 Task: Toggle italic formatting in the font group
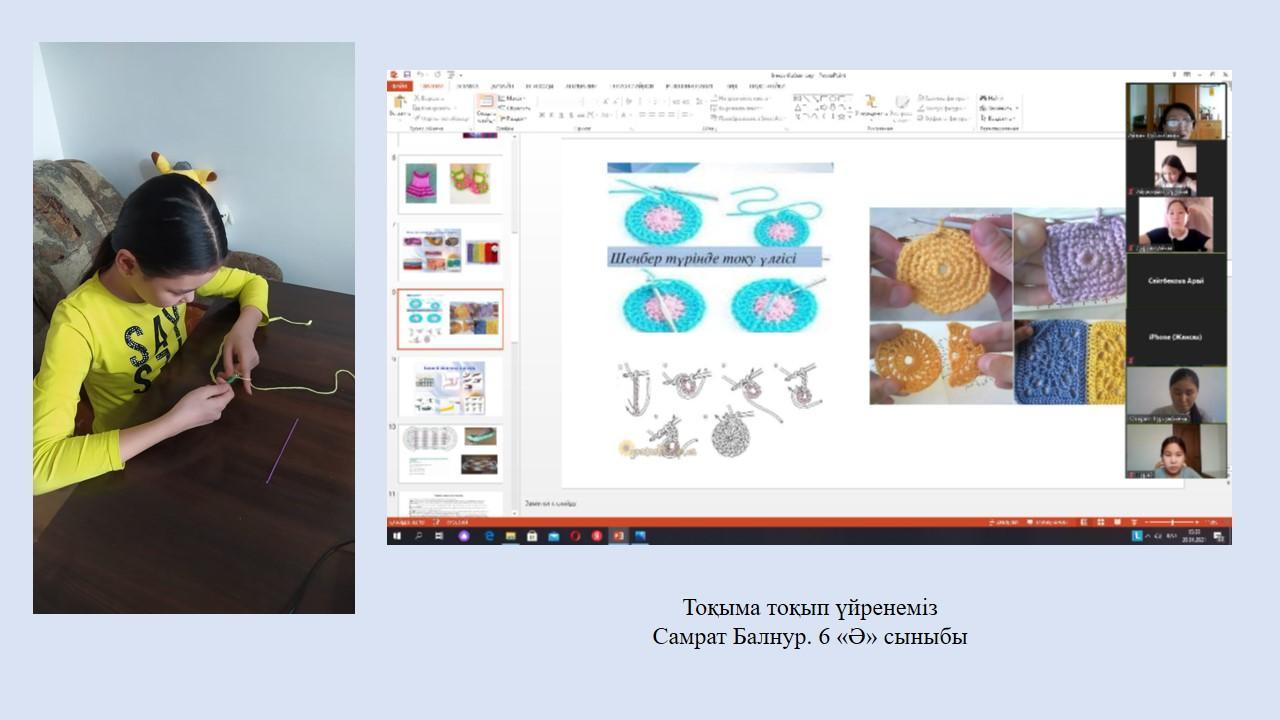tap(551, 115)
